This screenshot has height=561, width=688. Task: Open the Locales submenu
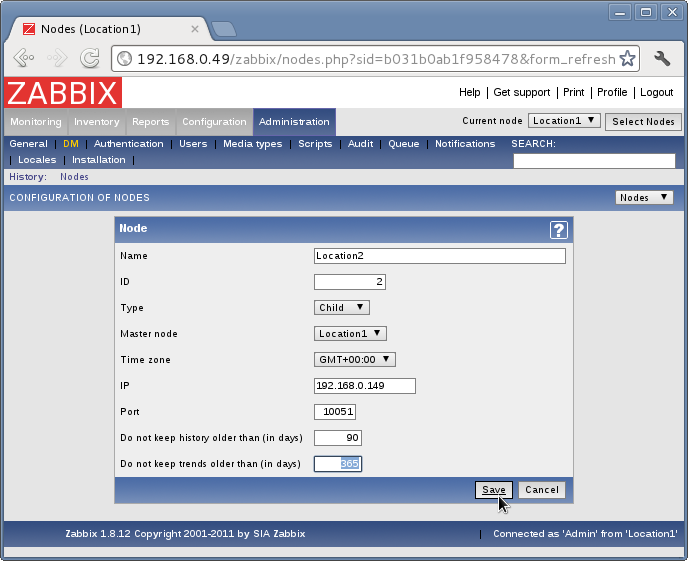(37, 160)
